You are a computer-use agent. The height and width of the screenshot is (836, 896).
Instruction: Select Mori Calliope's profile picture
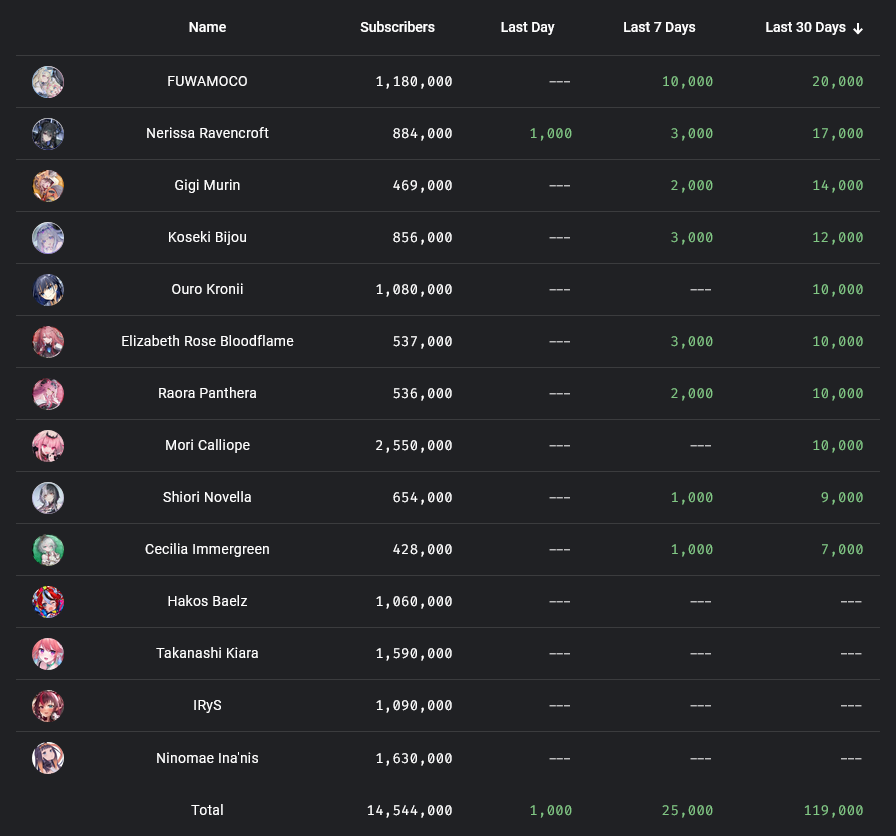48,446
